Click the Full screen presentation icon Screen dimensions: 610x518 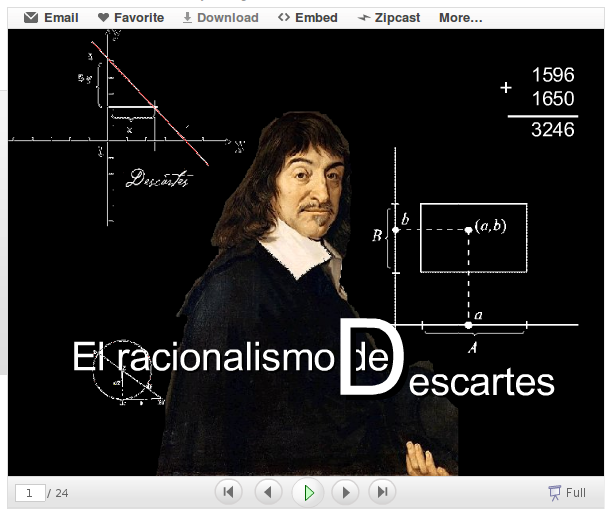554,493
